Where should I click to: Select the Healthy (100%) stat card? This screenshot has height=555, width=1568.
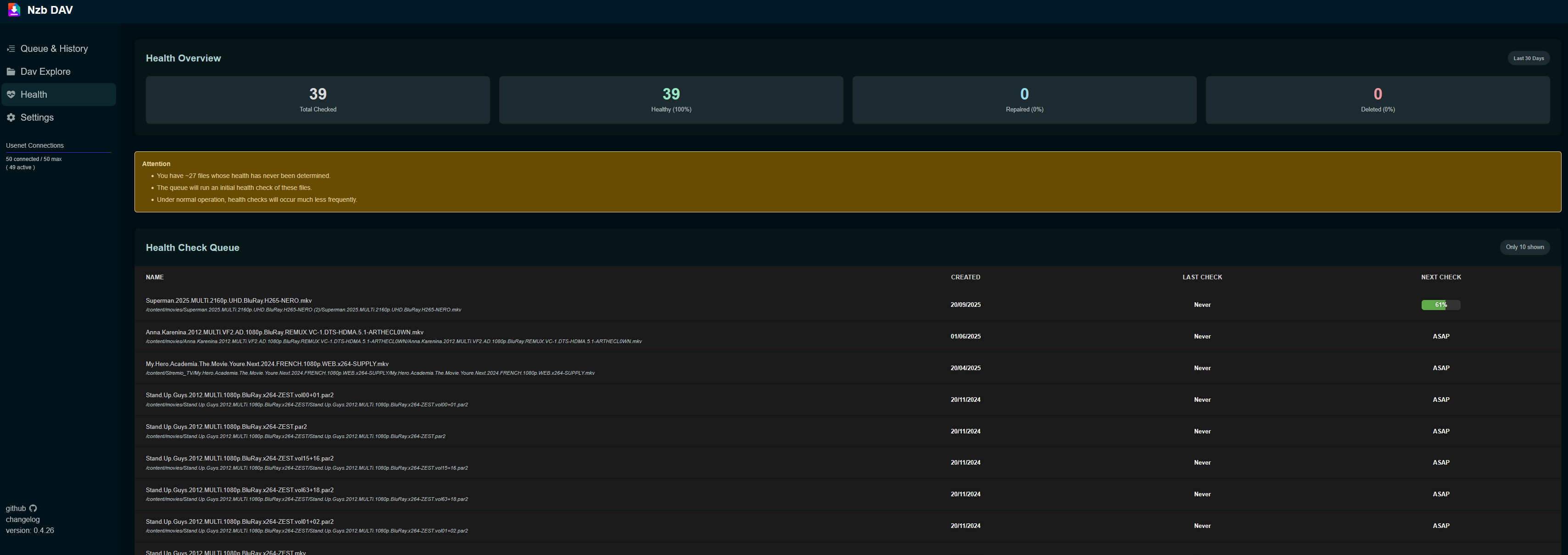click(x=671, y=100)
